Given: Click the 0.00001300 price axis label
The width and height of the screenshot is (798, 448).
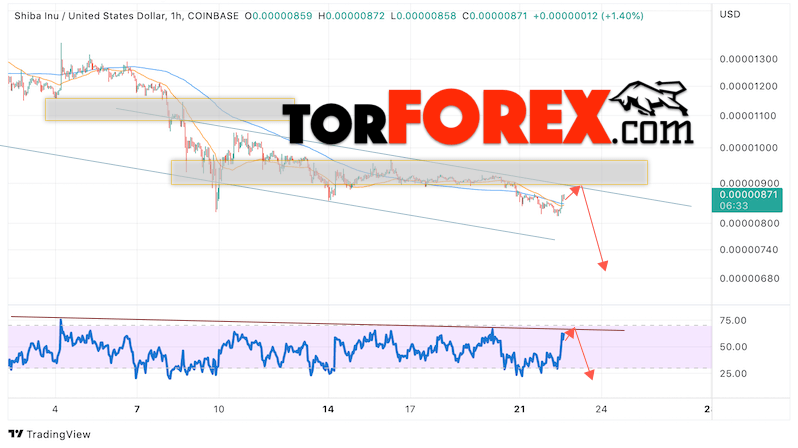Looking at the screenshot, I should (x=749, y=59).
